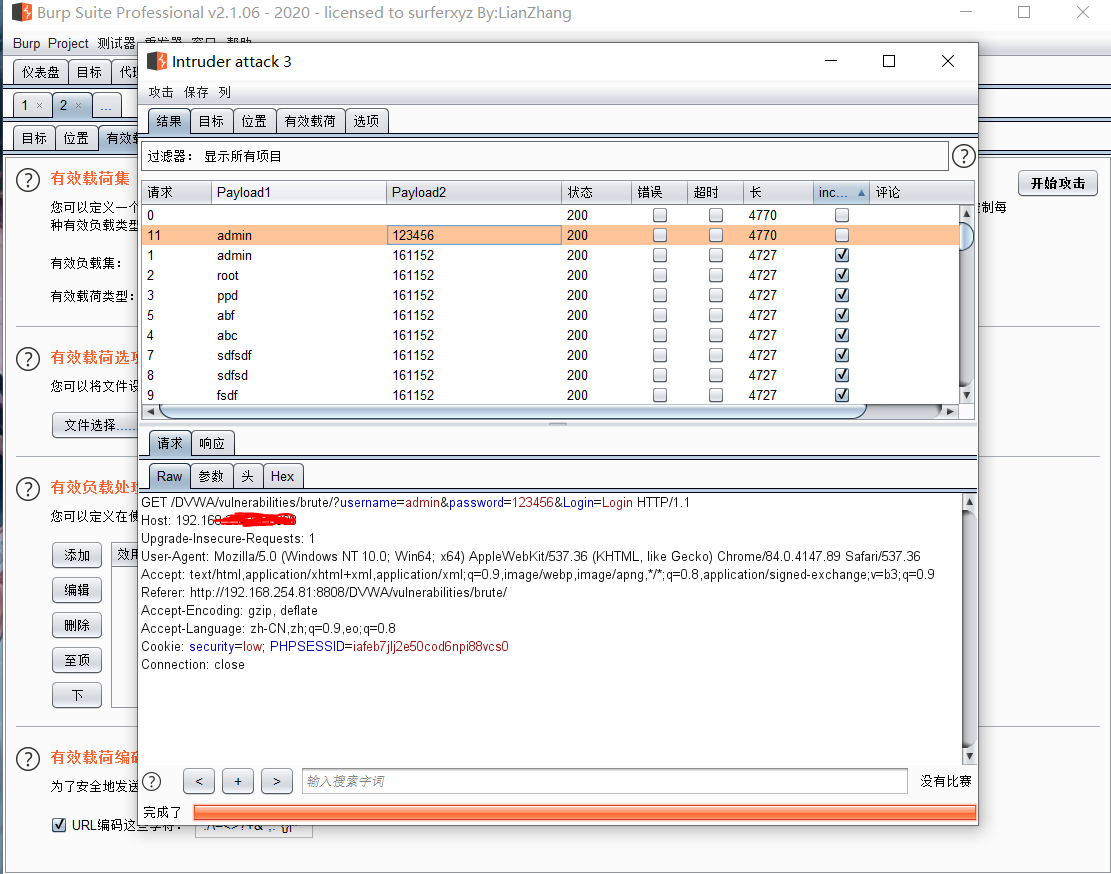
Task: Click the previous match (<) button
Action: click(x=199, y=781)
